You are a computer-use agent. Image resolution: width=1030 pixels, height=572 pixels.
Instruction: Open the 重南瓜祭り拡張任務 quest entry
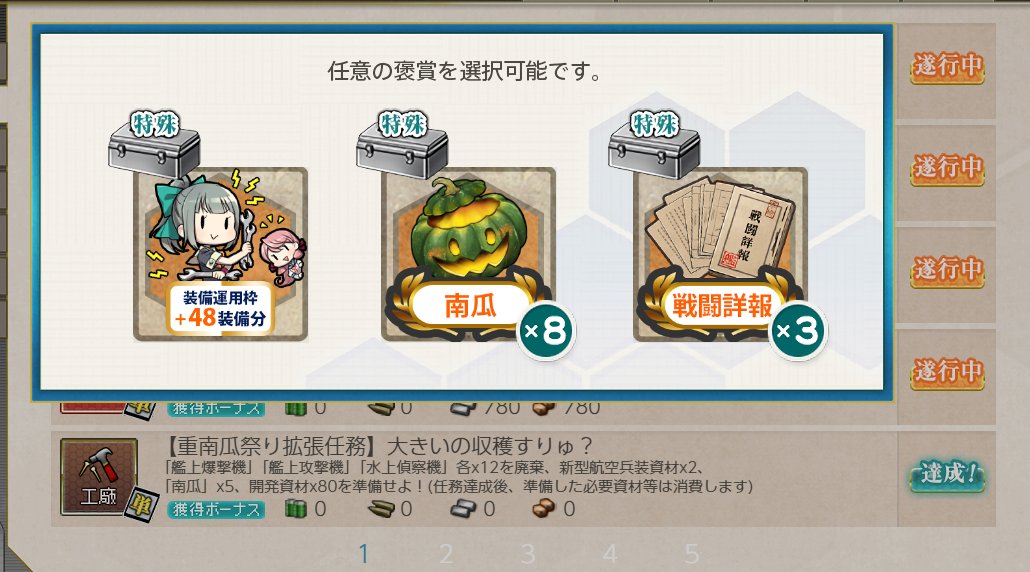[474, 478]
